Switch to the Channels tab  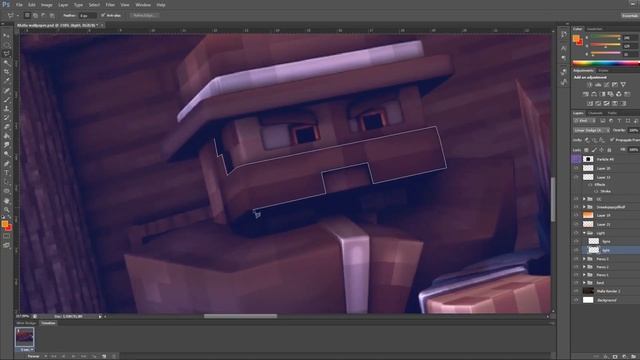tap(596, 113)
